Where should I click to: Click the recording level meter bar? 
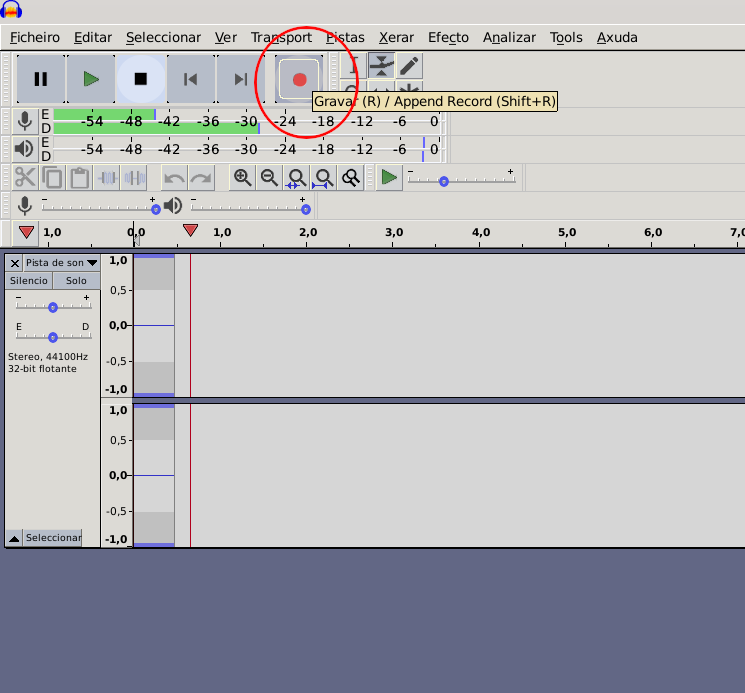point(247,122)
